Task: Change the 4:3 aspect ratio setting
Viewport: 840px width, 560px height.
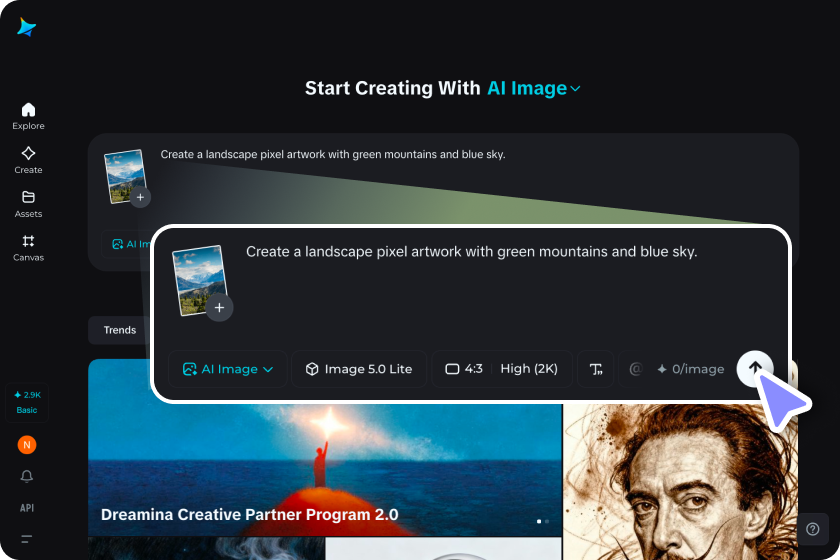Action: (464, 369)
